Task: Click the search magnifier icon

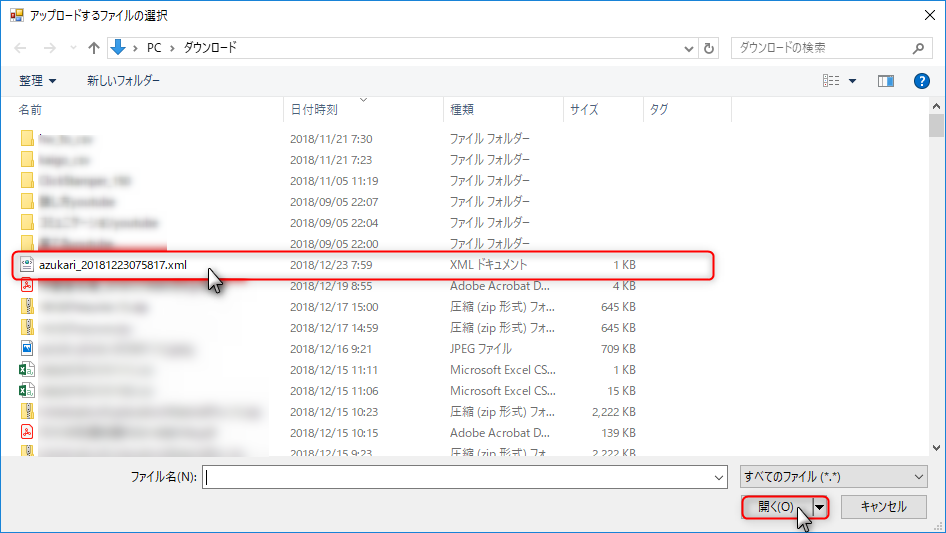Action: click(919, 48)
